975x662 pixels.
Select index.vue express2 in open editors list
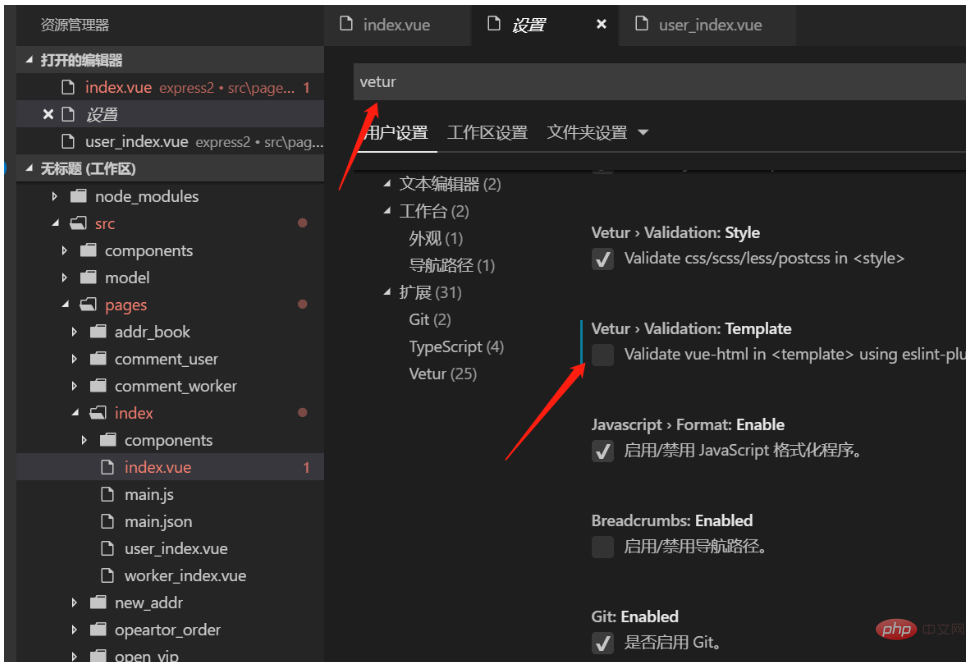pyautogui.click(x=170, y=87)
